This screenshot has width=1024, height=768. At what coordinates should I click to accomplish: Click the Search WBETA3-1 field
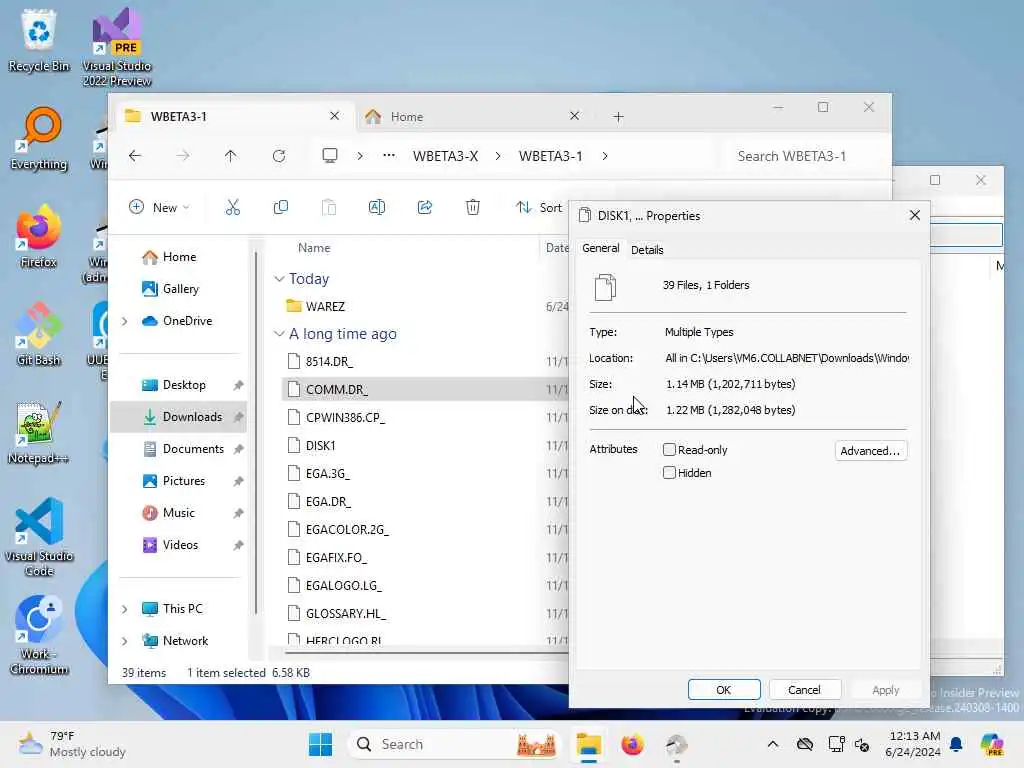(x=803, y=156)
